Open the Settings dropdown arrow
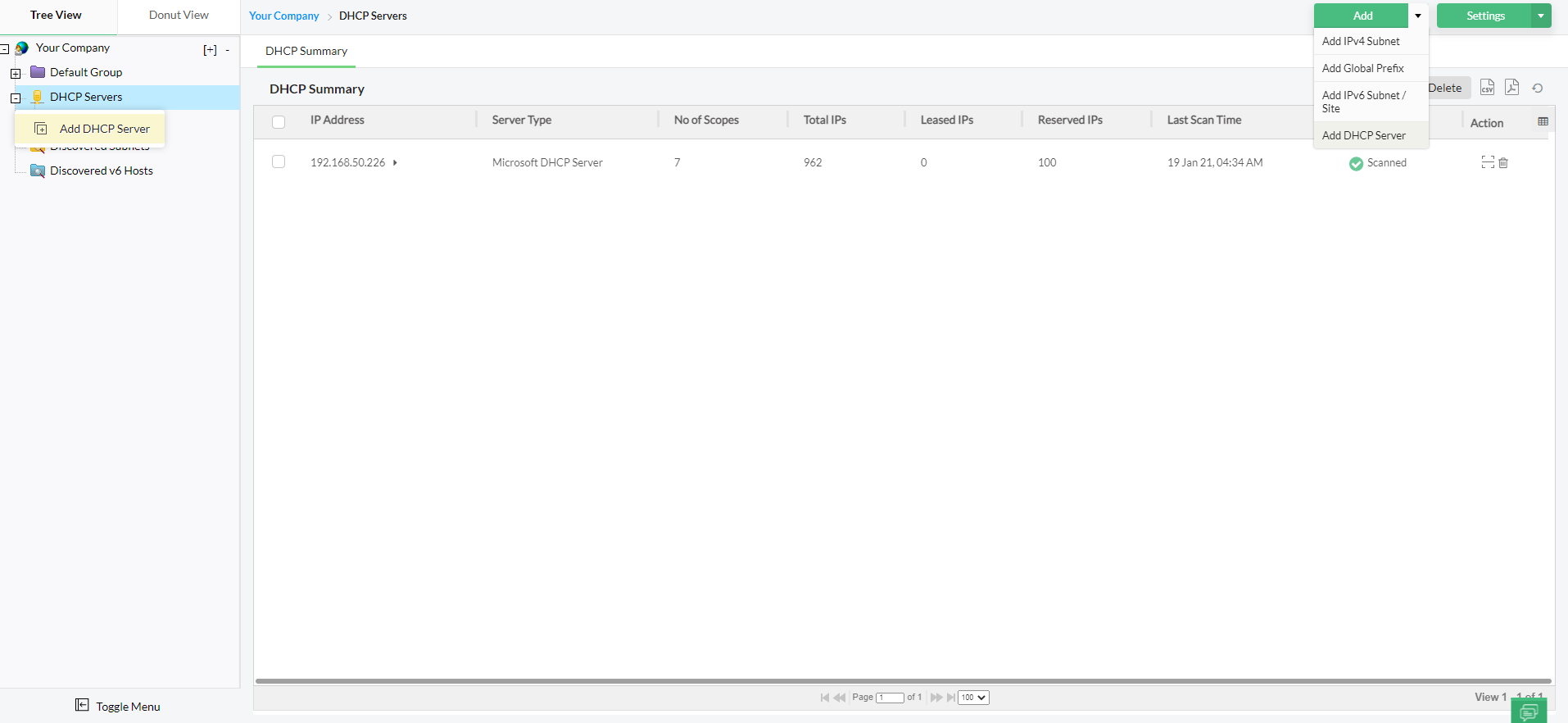The height and width of the screenshot is (723, 1568). click(x=1541, y=16)
